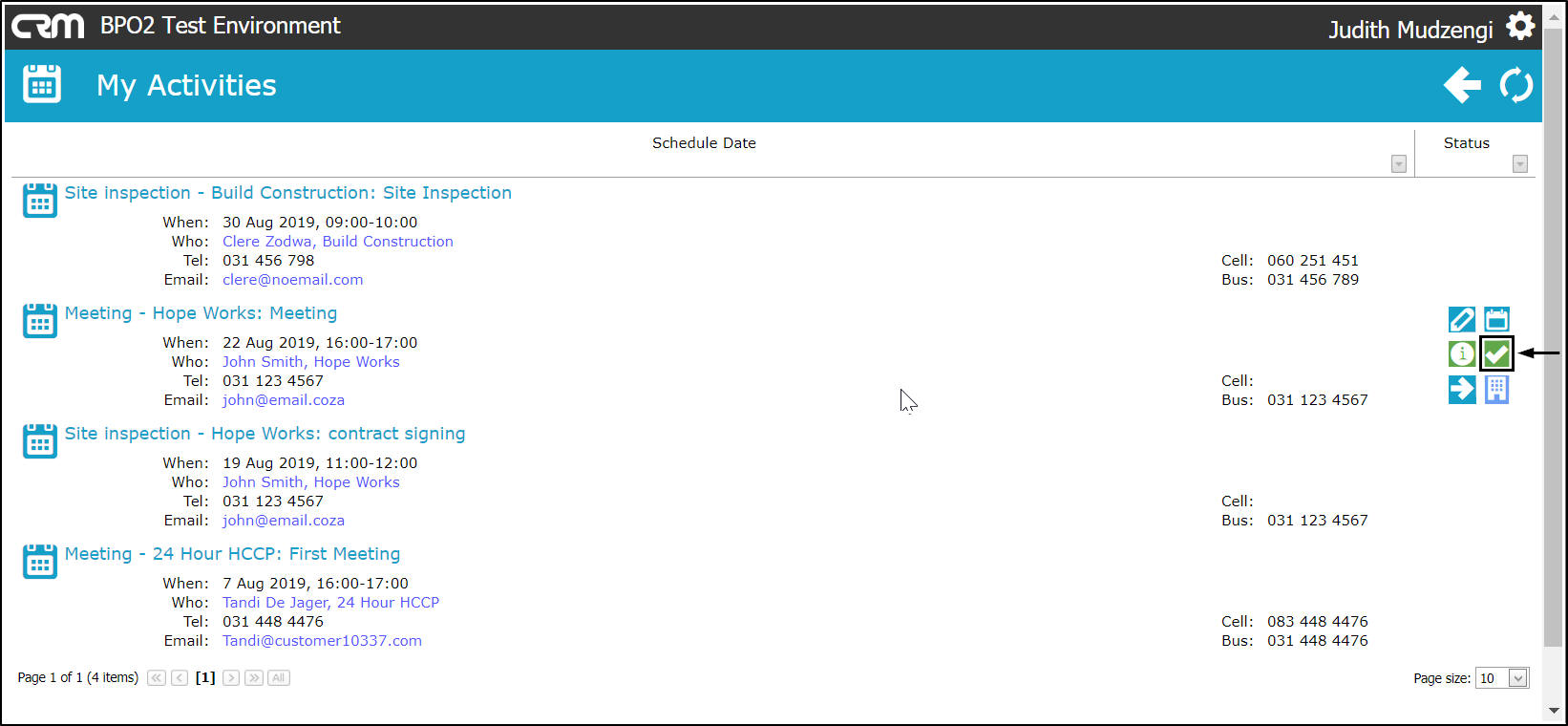
Task: Click the back arrow in the header
Action: pos(1462,85)
